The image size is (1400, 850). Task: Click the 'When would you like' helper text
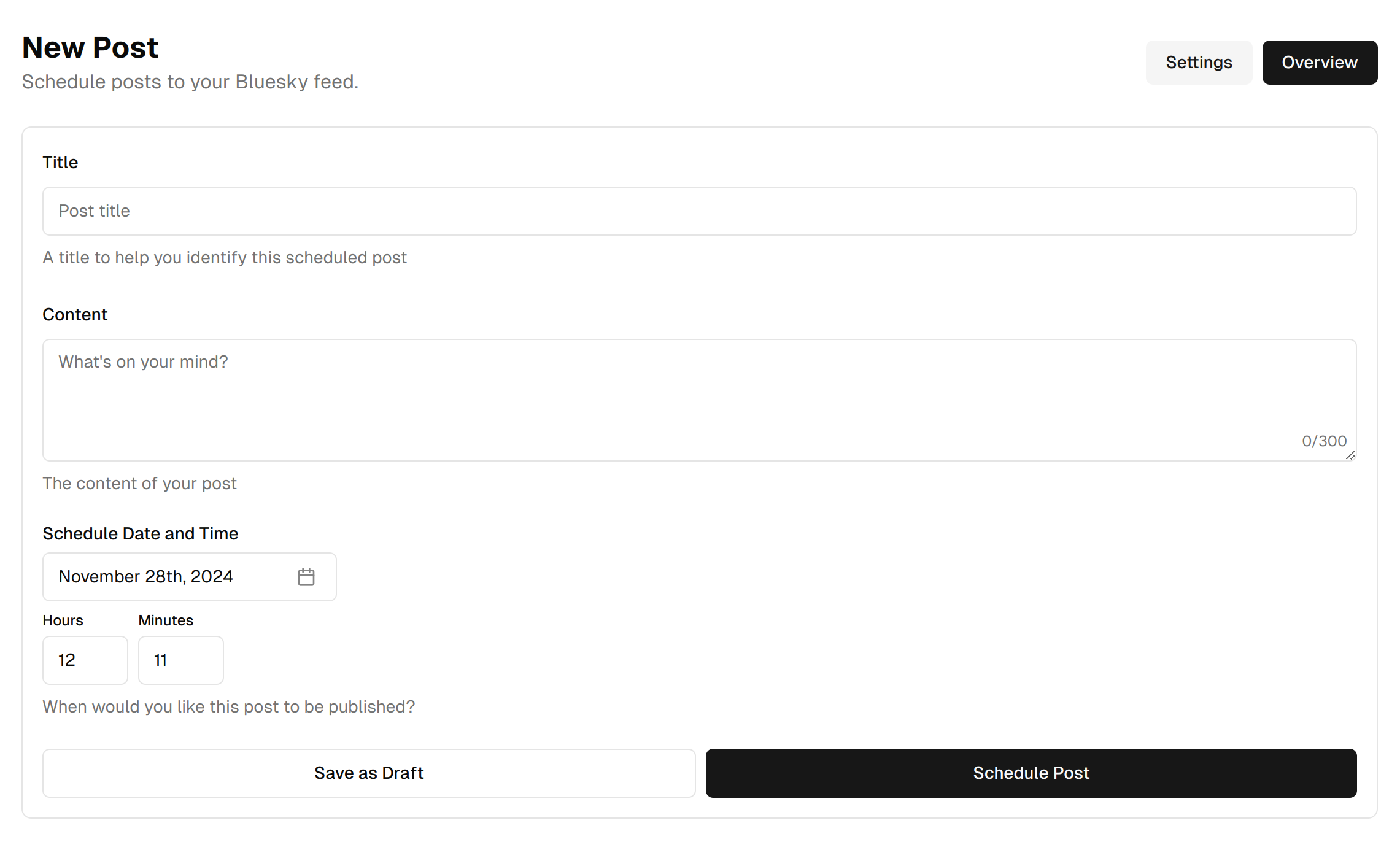tap(228, 707)
